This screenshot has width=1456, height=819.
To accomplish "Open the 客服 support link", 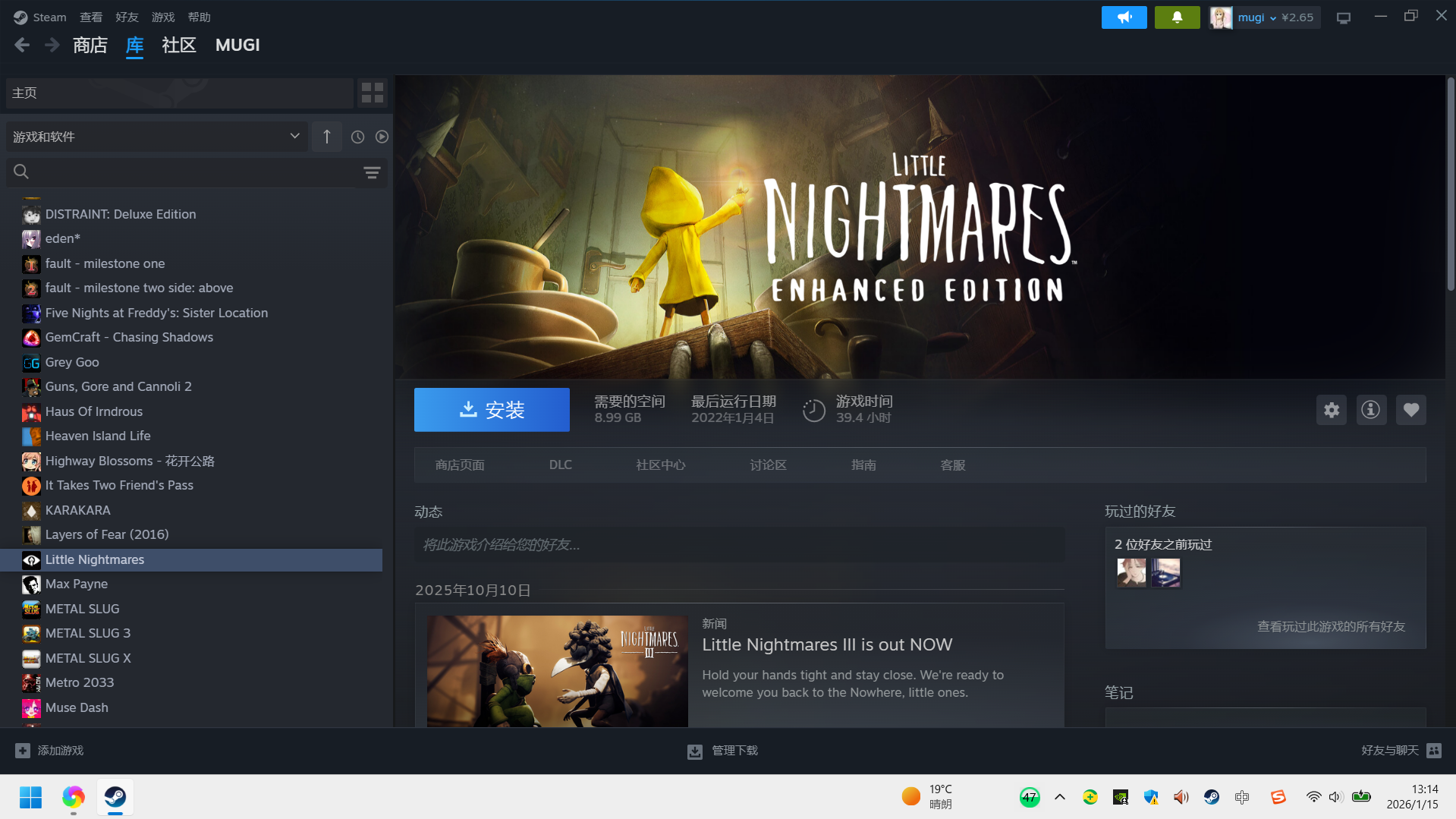I will [x=953, y=465].
